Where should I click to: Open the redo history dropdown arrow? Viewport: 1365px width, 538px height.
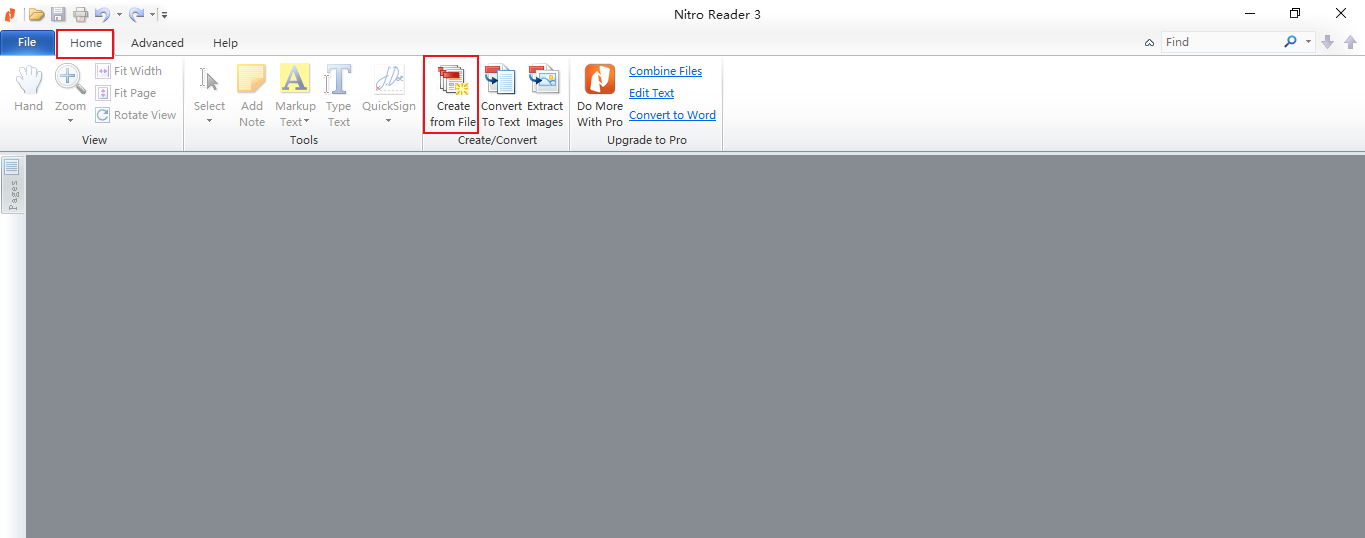[153, 15]
